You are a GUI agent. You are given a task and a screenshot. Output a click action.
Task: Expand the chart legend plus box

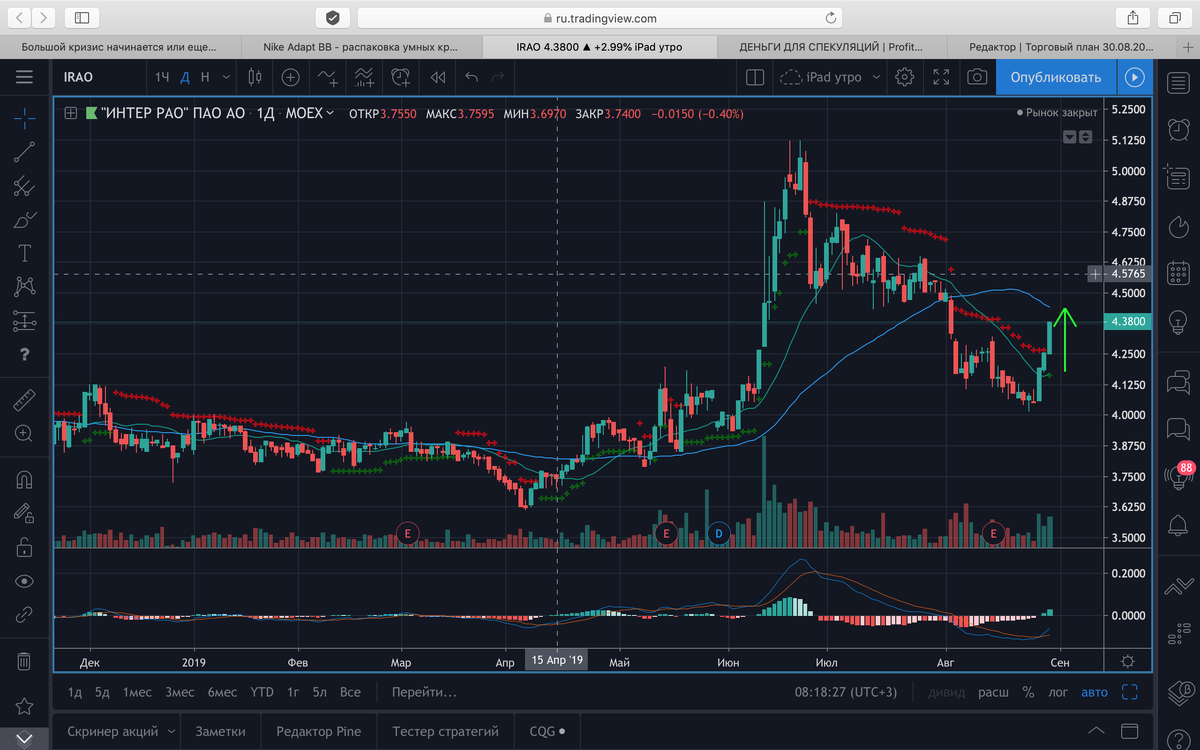point(70,114)
